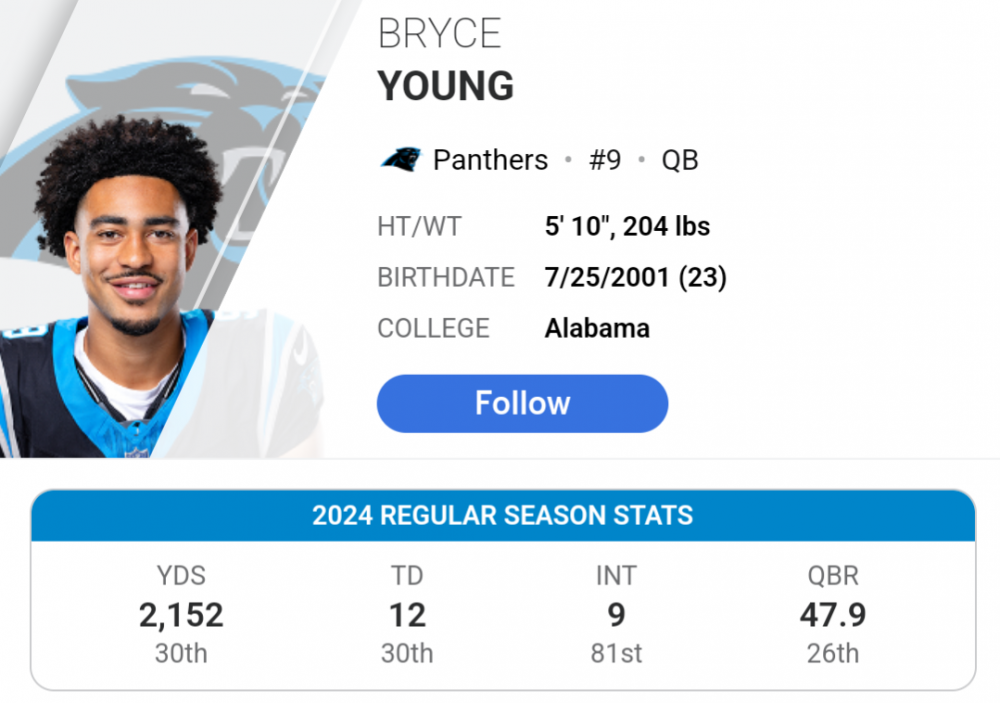Click the INT value 9
The width and height of the screenshot is (1000, 703).
coord(616,615)
